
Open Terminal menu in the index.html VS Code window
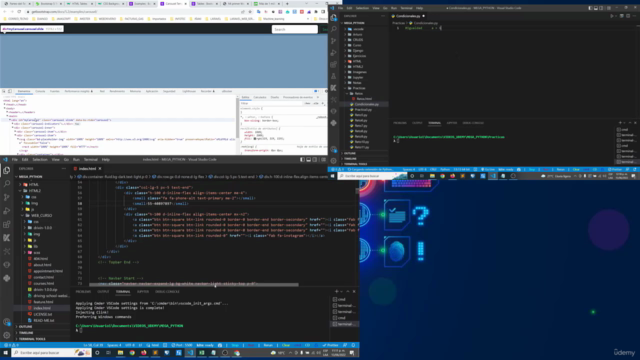point(91,160)
